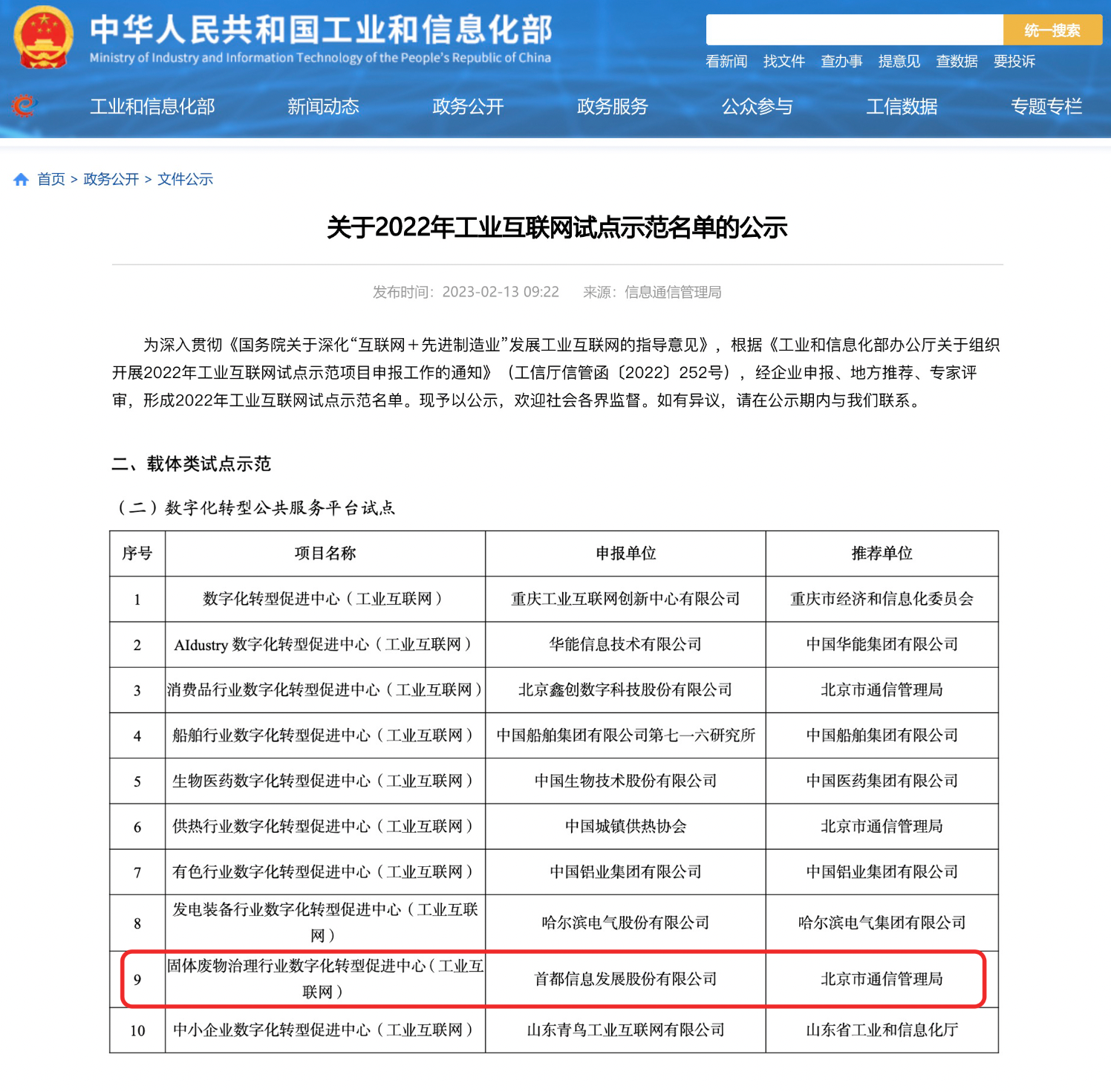Screen dimensions: 1111x1092
Task: Open the 提意见 quick link
Action: tap(899, 61)
